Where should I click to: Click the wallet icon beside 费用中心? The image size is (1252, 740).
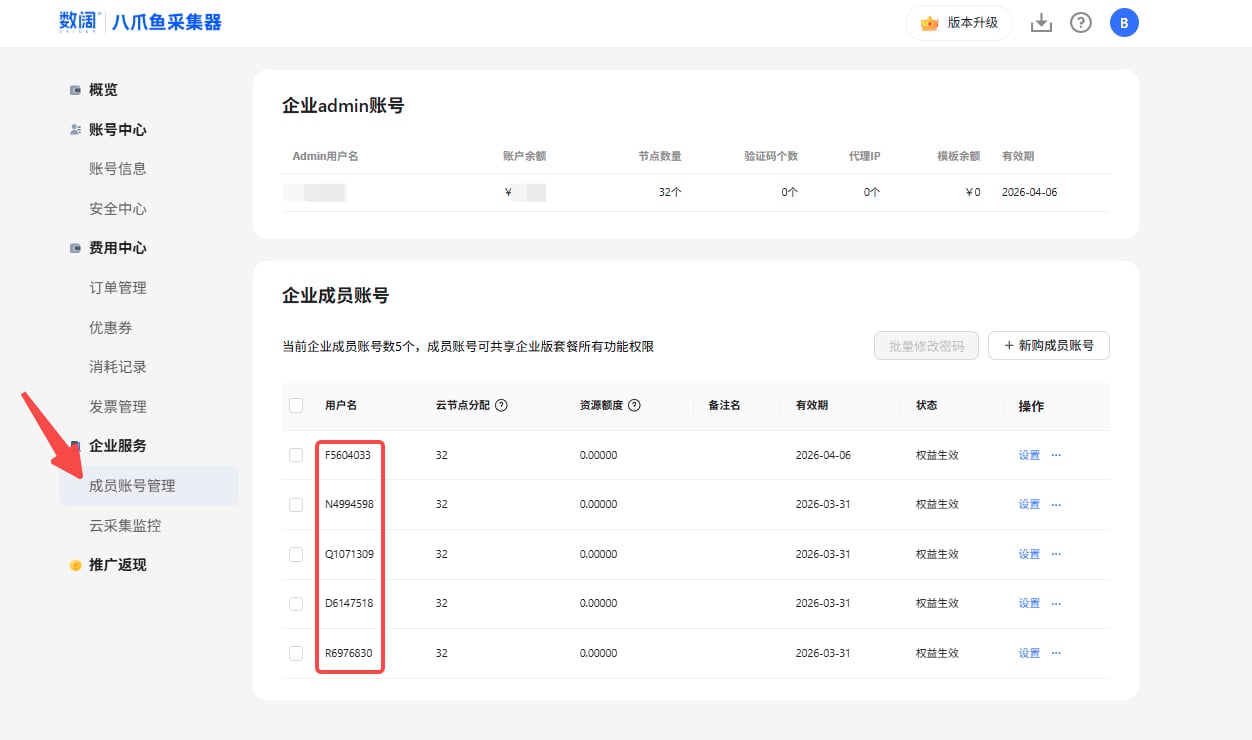pos(75,248)
